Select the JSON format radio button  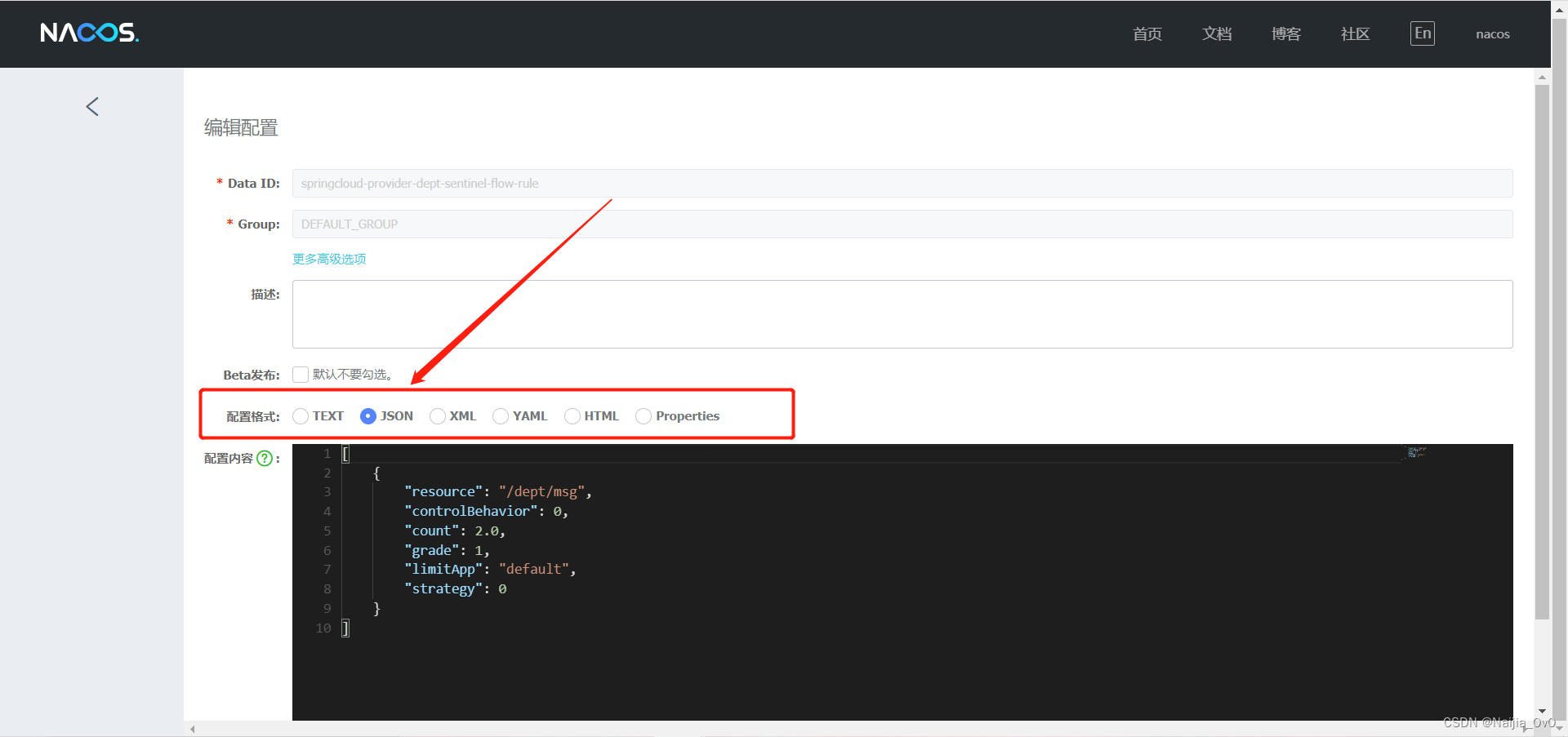(368, 416)
